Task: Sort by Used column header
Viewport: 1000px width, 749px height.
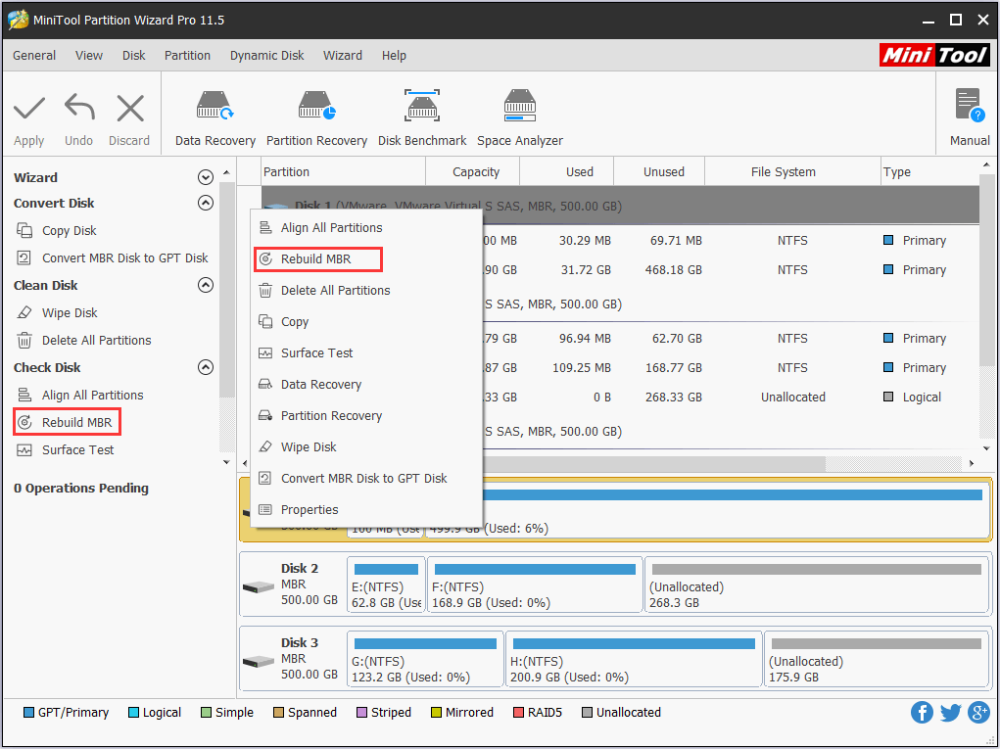Action: coord(566,172)
